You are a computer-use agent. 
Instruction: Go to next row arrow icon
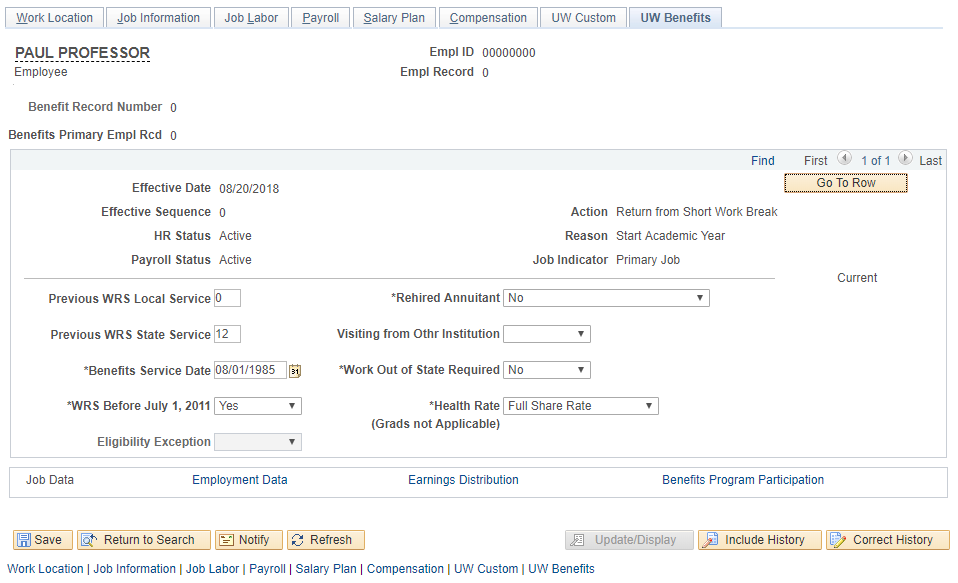905,158
